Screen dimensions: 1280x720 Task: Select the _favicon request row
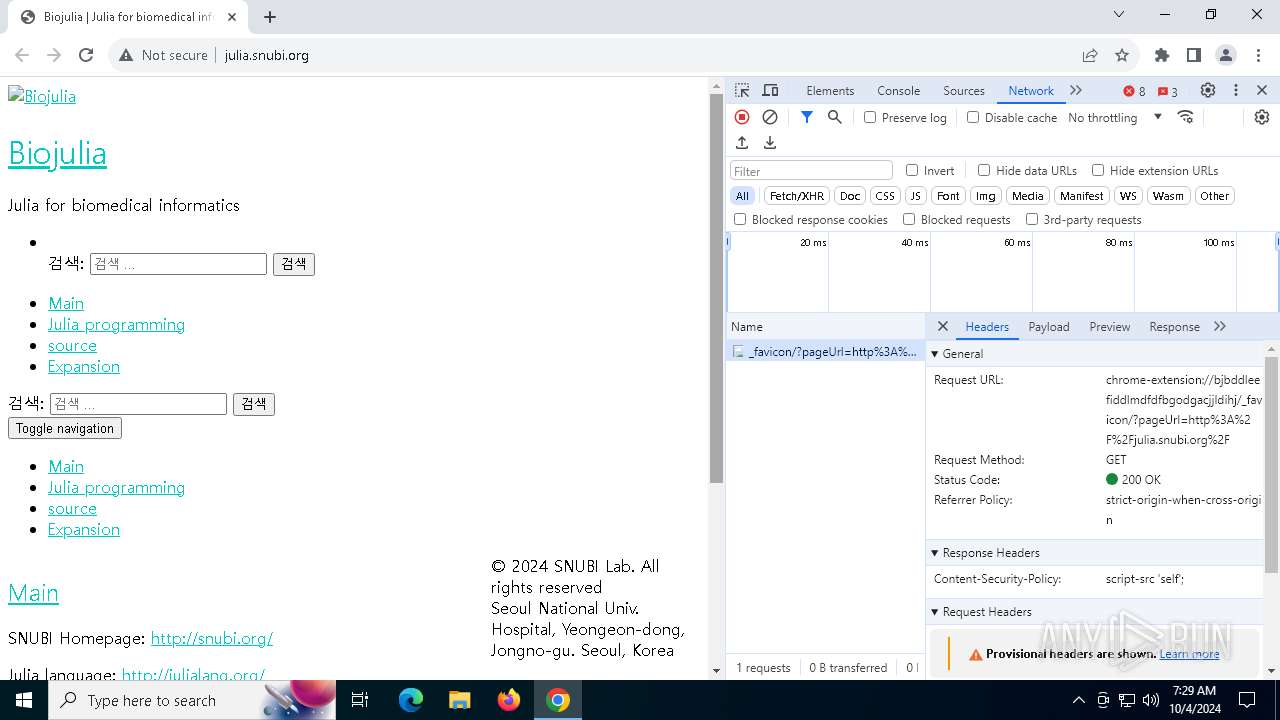coord(826,351)
